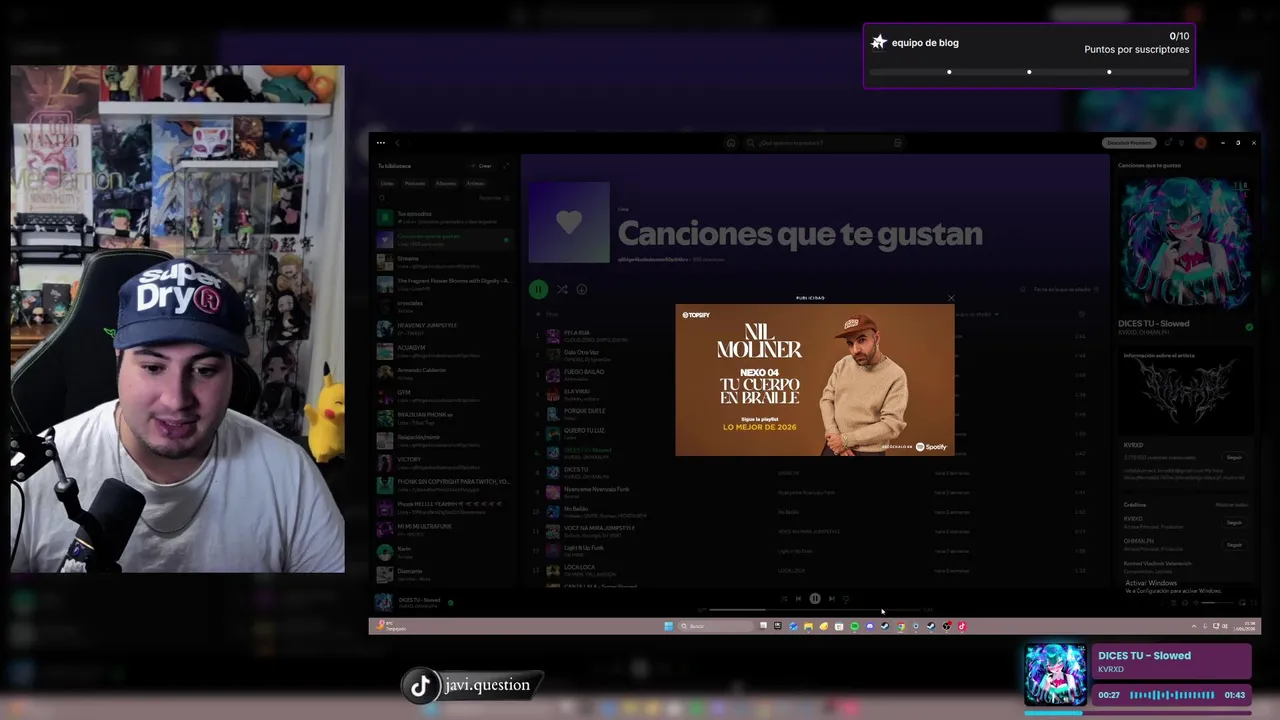Viewport: 1280px width, 720px height.
Task: Filter library by Álbumes
Action: pos(446,183)
